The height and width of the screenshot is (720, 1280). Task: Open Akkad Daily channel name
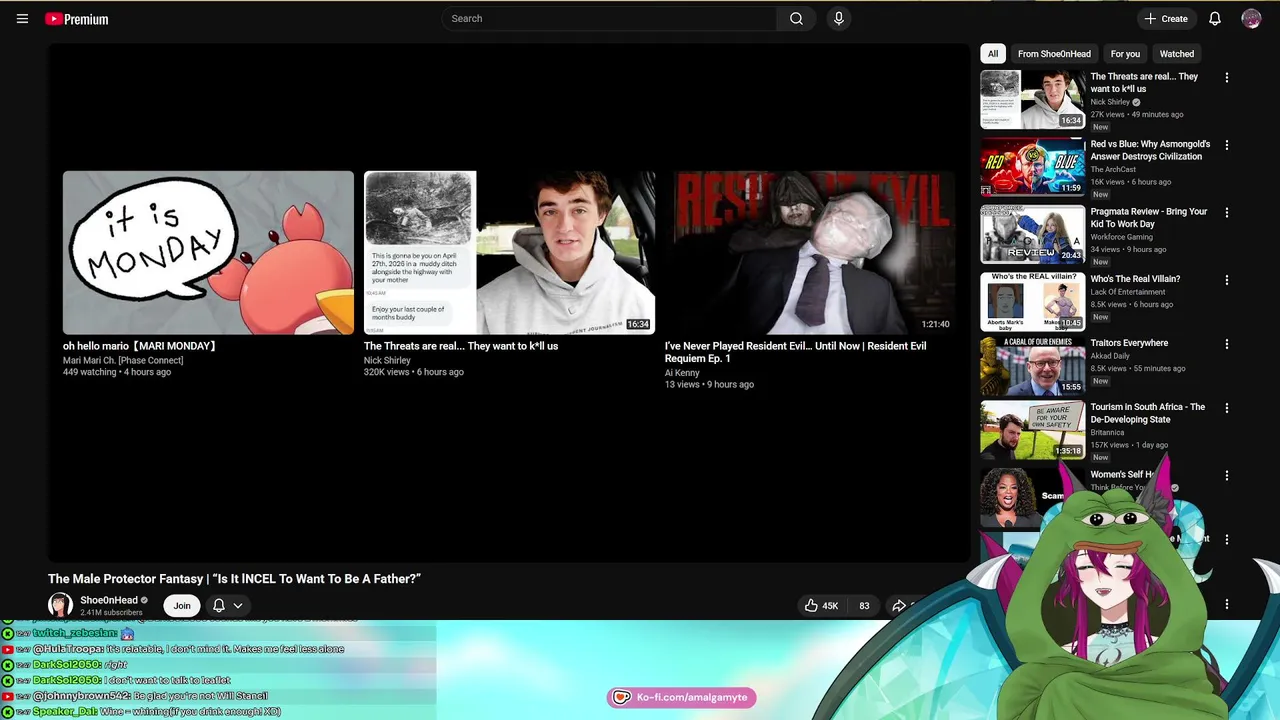tap(1110, 356)
